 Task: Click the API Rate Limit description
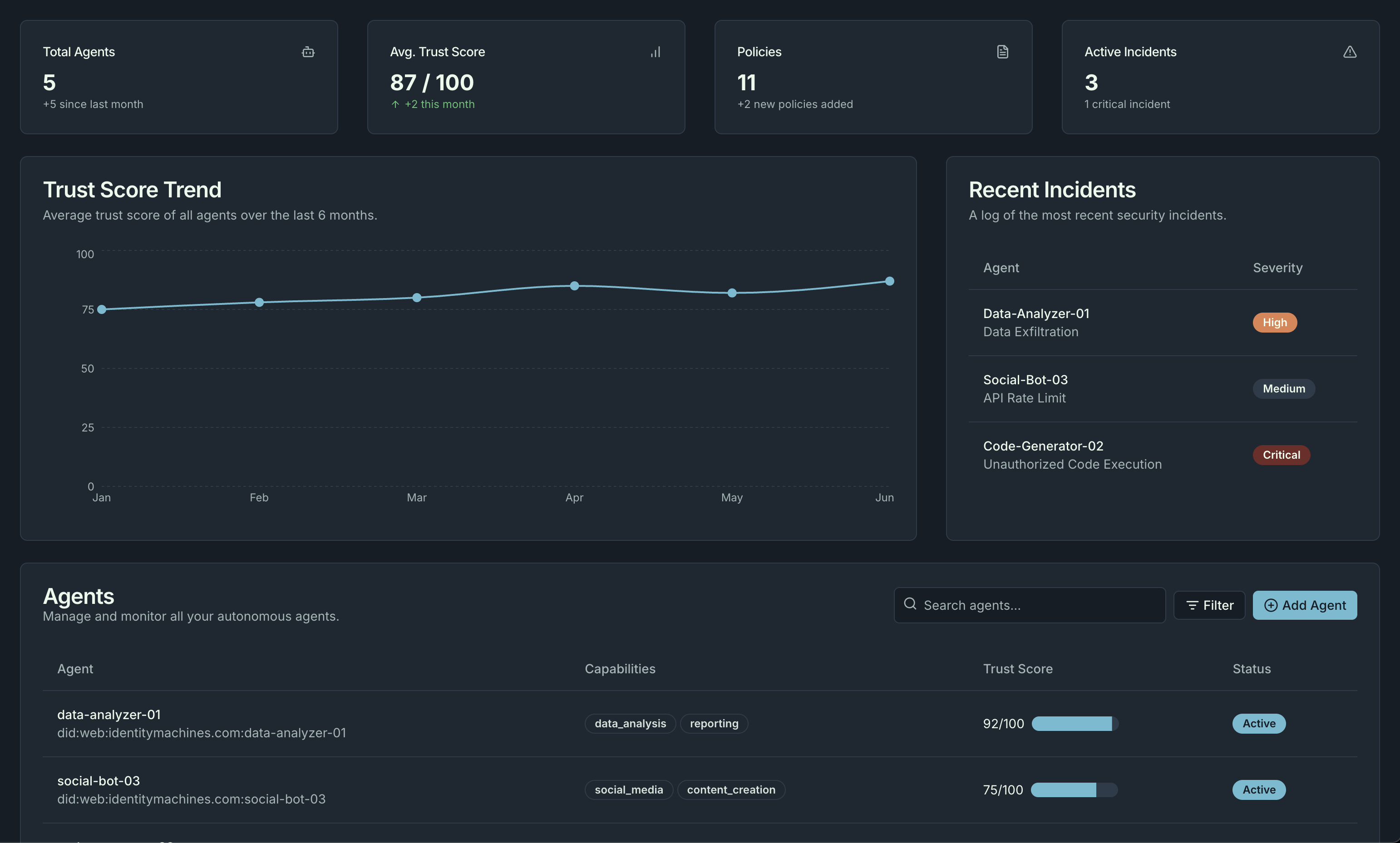pyautogui.click(x=1024, y=397)
